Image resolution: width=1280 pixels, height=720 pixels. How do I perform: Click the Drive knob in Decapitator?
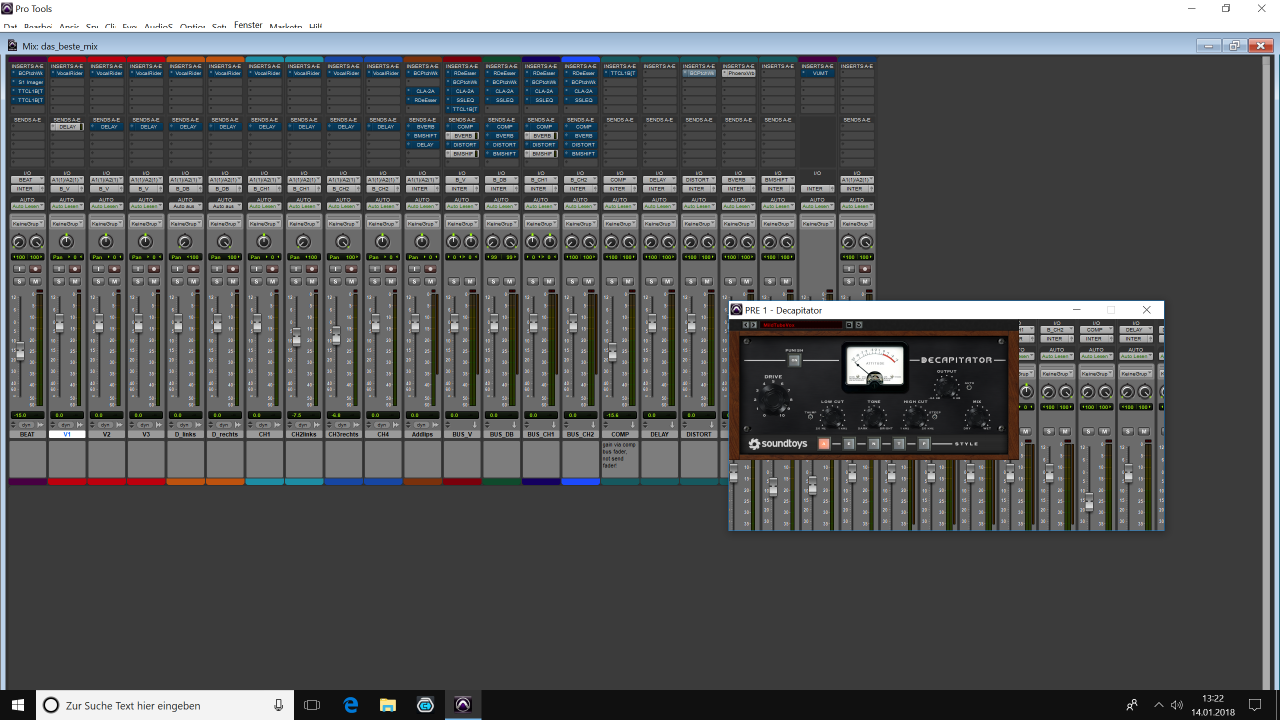[773, 400]
